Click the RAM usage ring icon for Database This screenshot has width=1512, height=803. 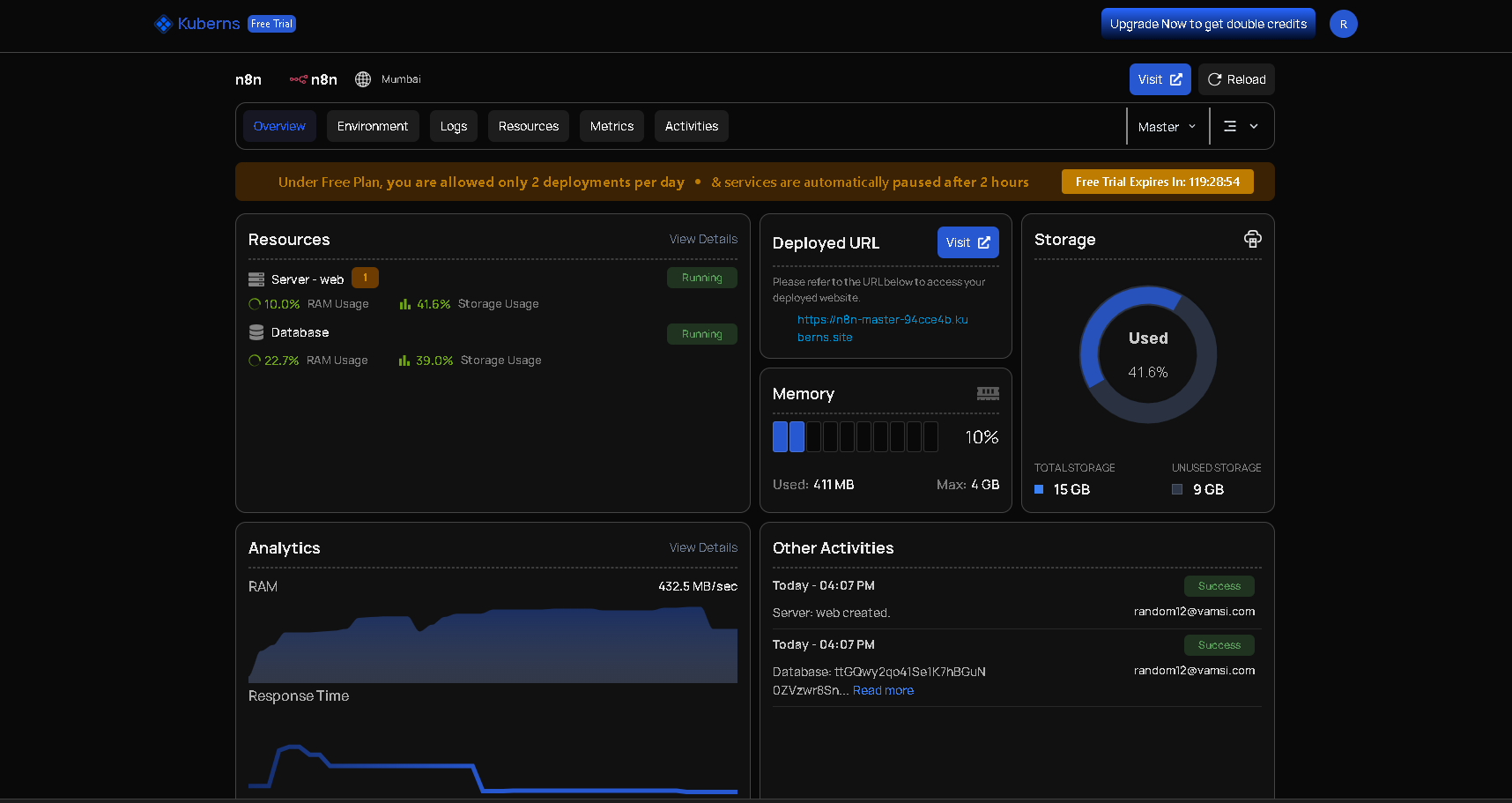256,360
